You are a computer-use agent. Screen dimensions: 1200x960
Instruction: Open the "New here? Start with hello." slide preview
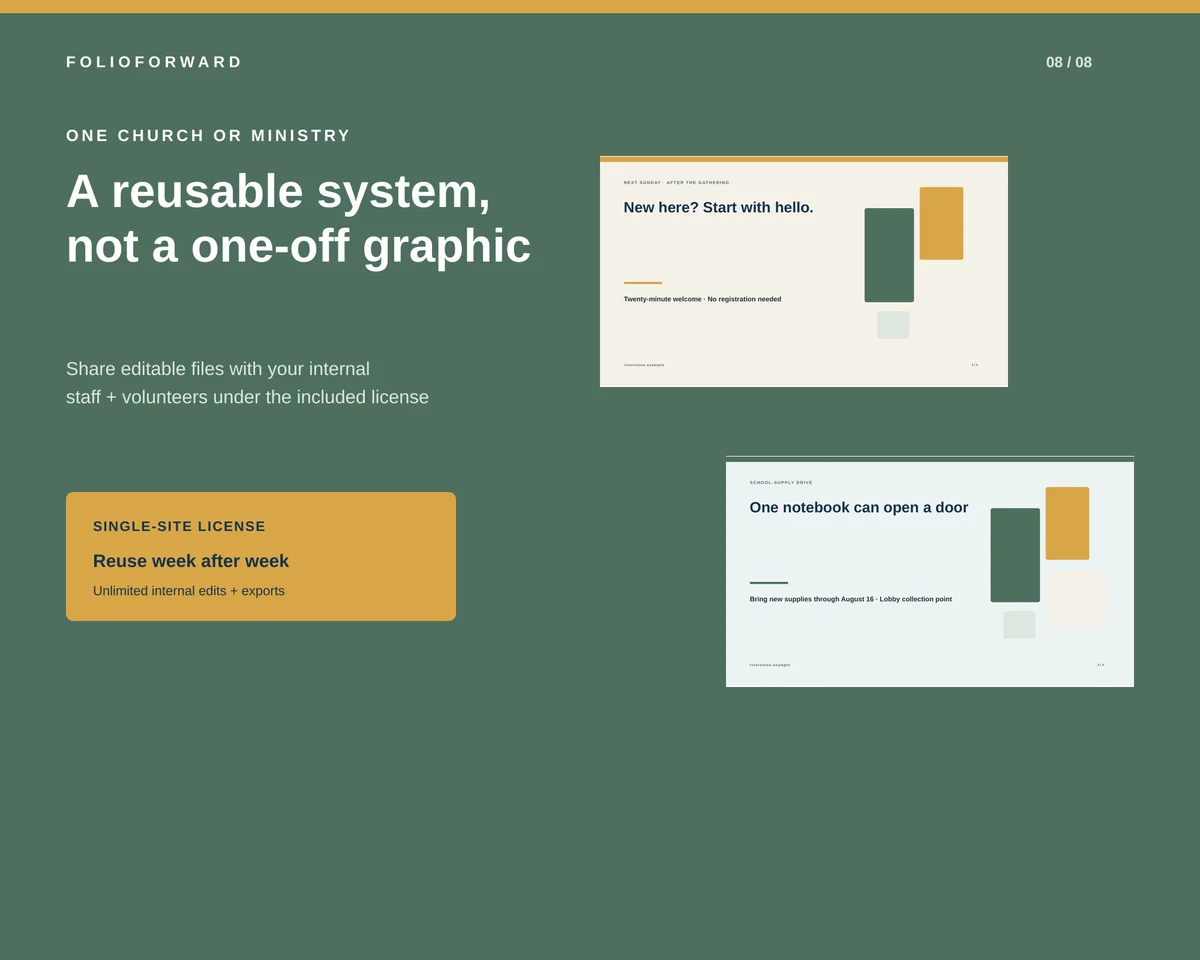[804, 272]
